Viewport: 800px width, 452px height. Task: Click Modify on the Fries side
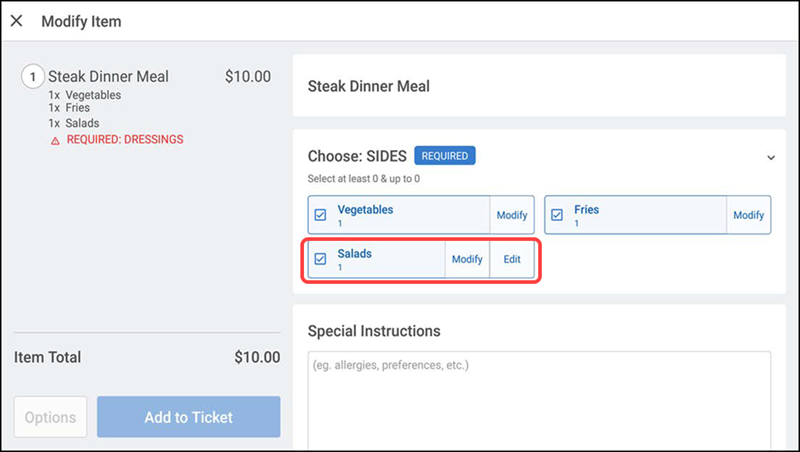(x=748, y=215)
